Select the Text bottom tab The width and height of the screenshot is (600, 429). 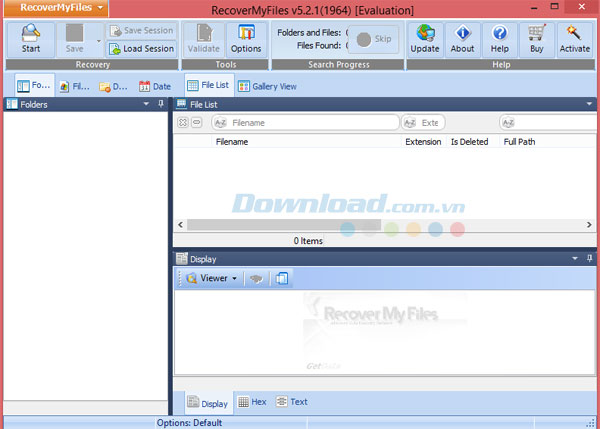(292, 402)
